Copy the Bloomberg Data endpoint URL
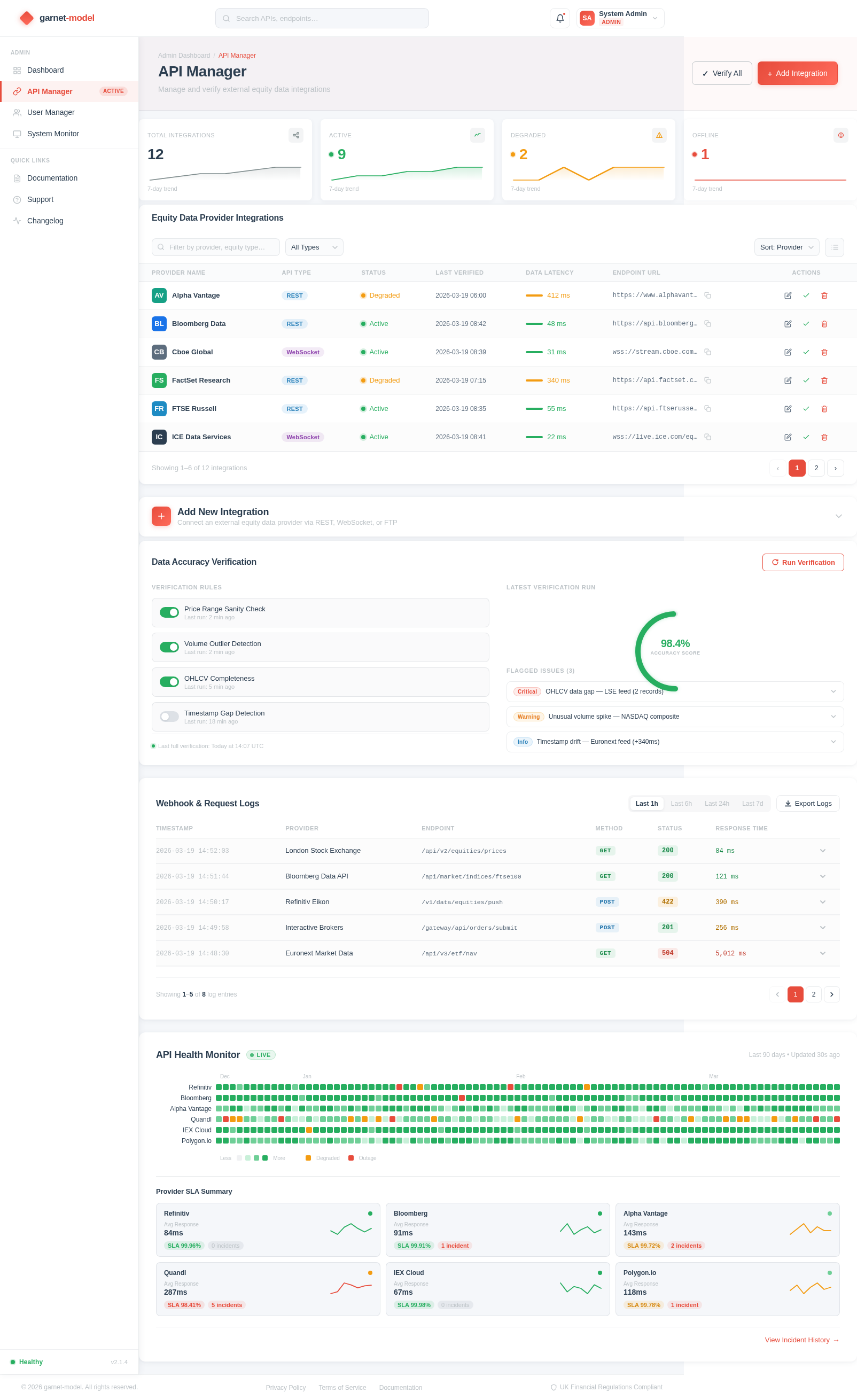 (x=707, y=323)
